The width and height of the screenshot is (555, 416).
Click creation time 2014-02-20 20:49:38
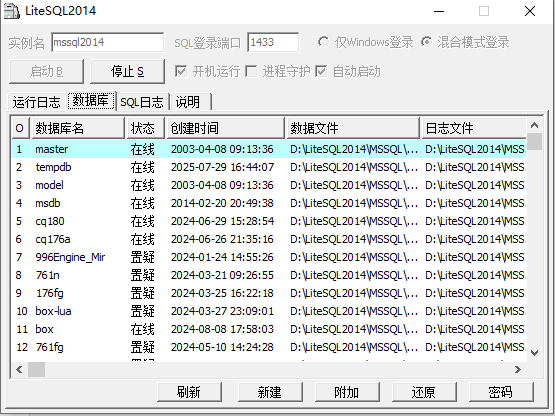[222, 203]
